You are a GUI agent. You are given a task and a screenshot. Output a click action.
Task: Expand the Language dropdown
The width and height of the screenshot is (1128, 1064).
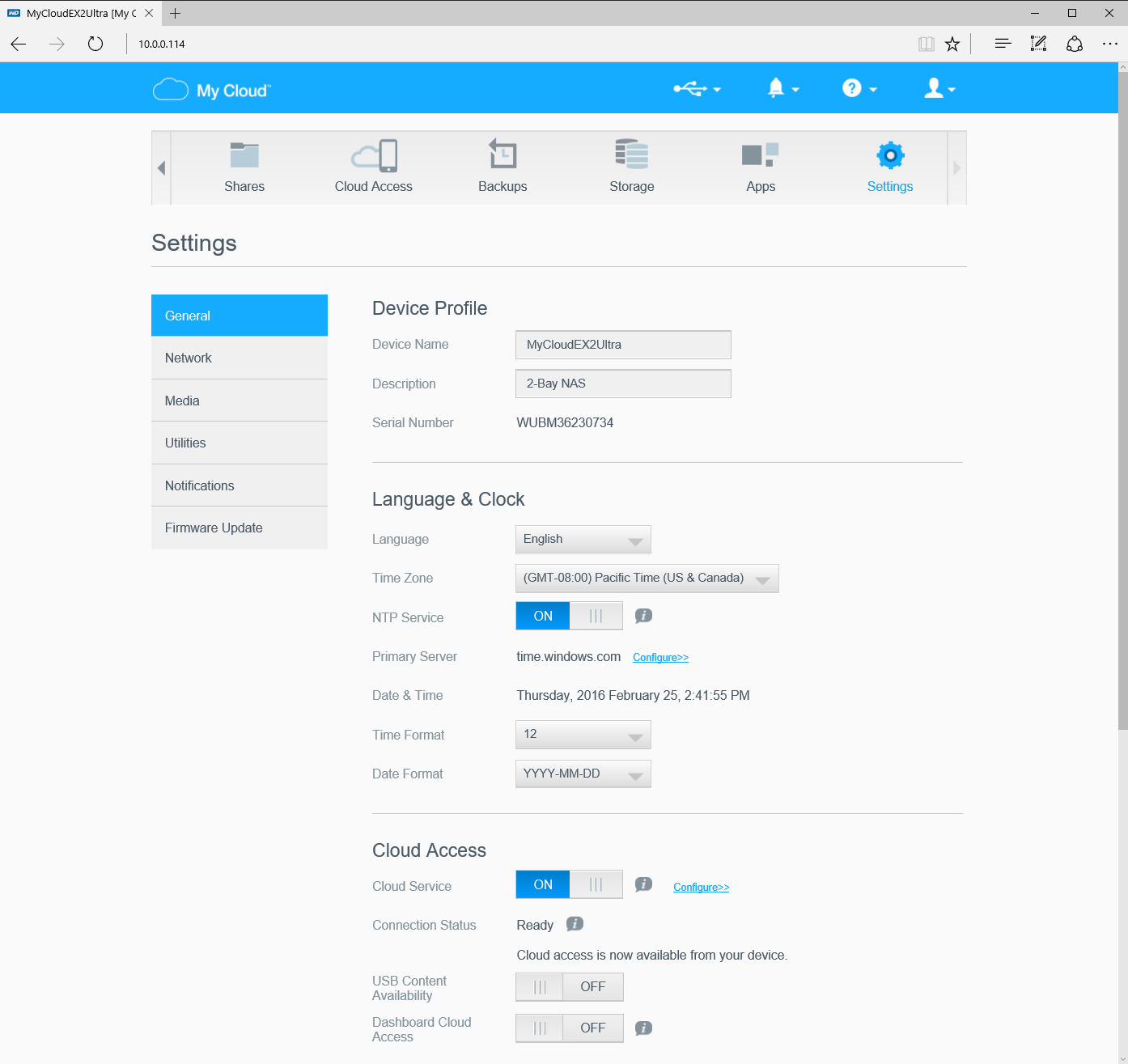583,540
